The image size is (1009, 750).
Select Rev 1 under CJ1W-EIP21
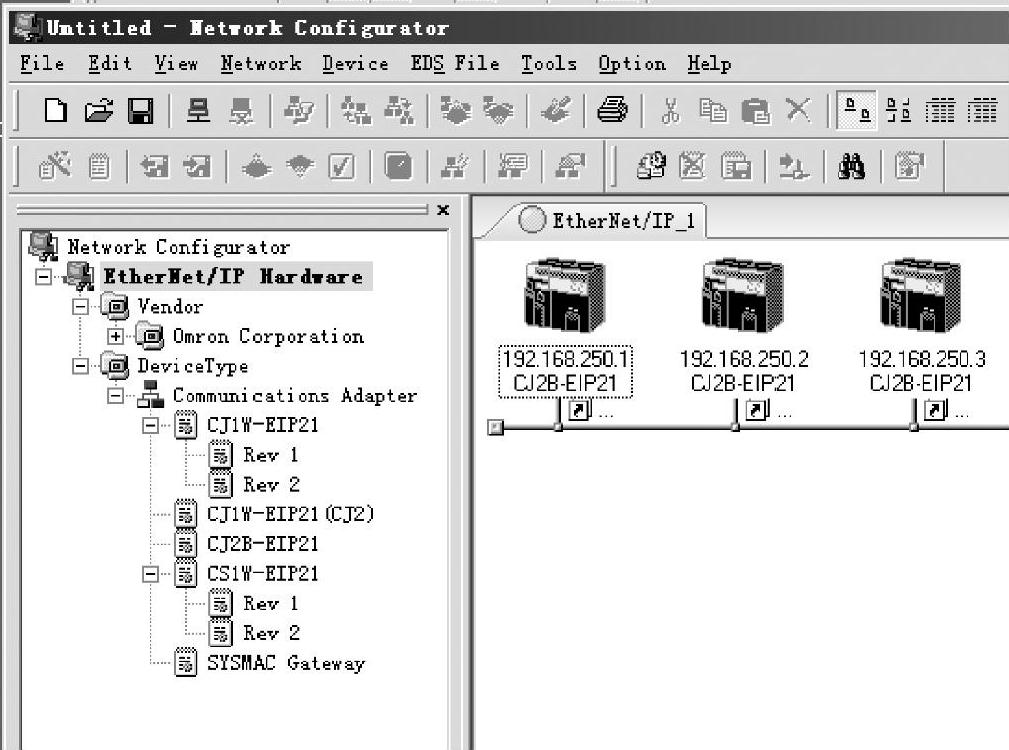click(x=270, y=455)
